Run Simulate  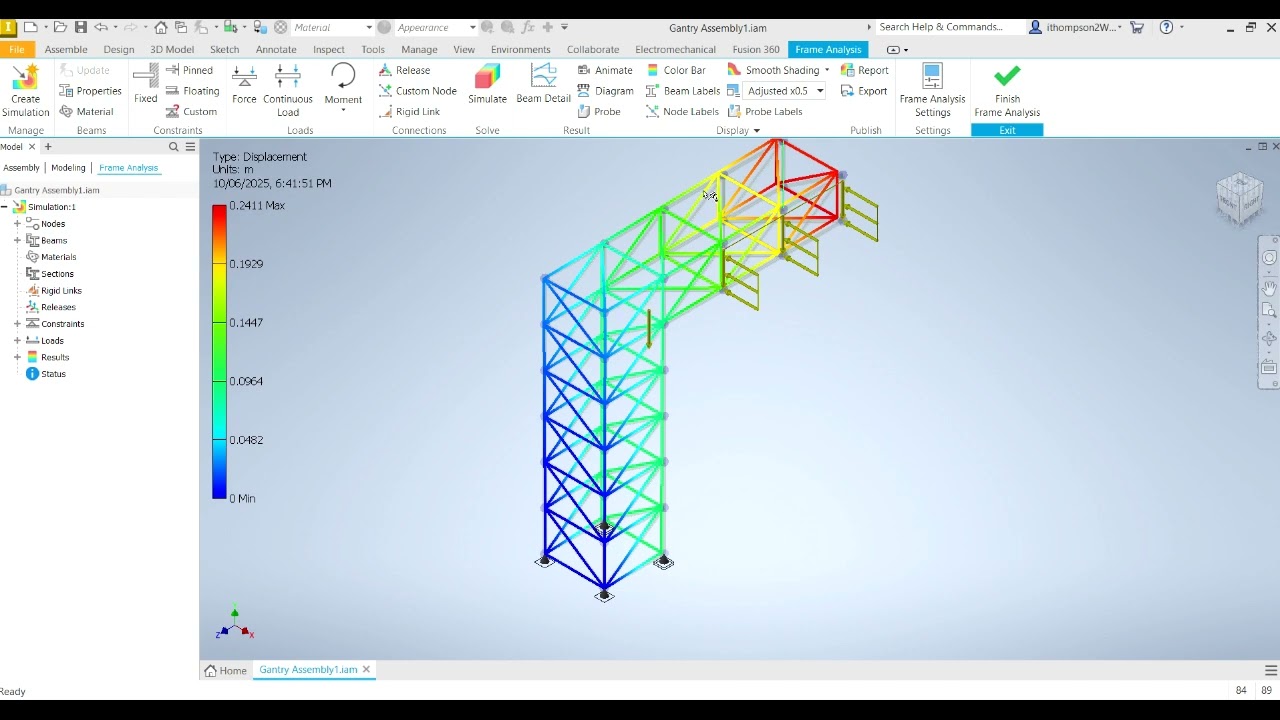[487, 84]
